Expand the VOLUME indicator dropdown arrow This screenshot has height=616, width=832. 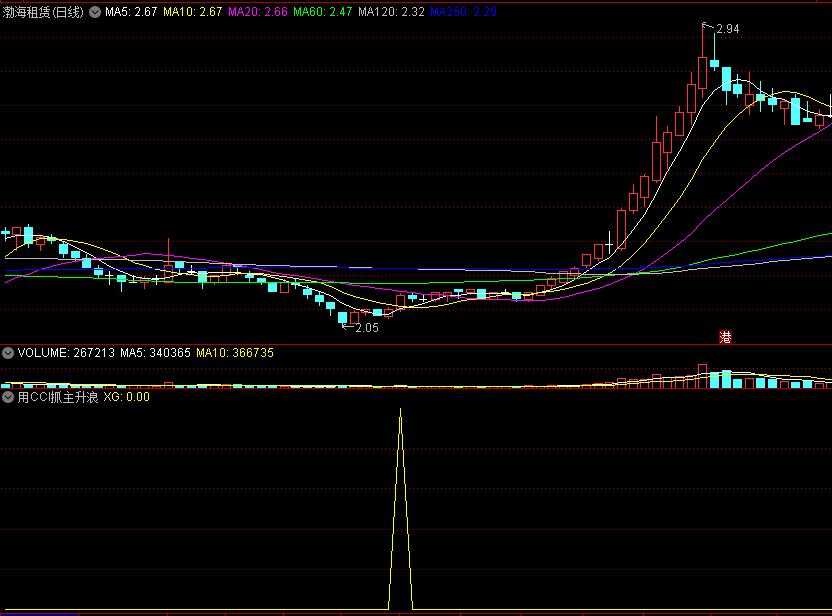coord(8,353)
